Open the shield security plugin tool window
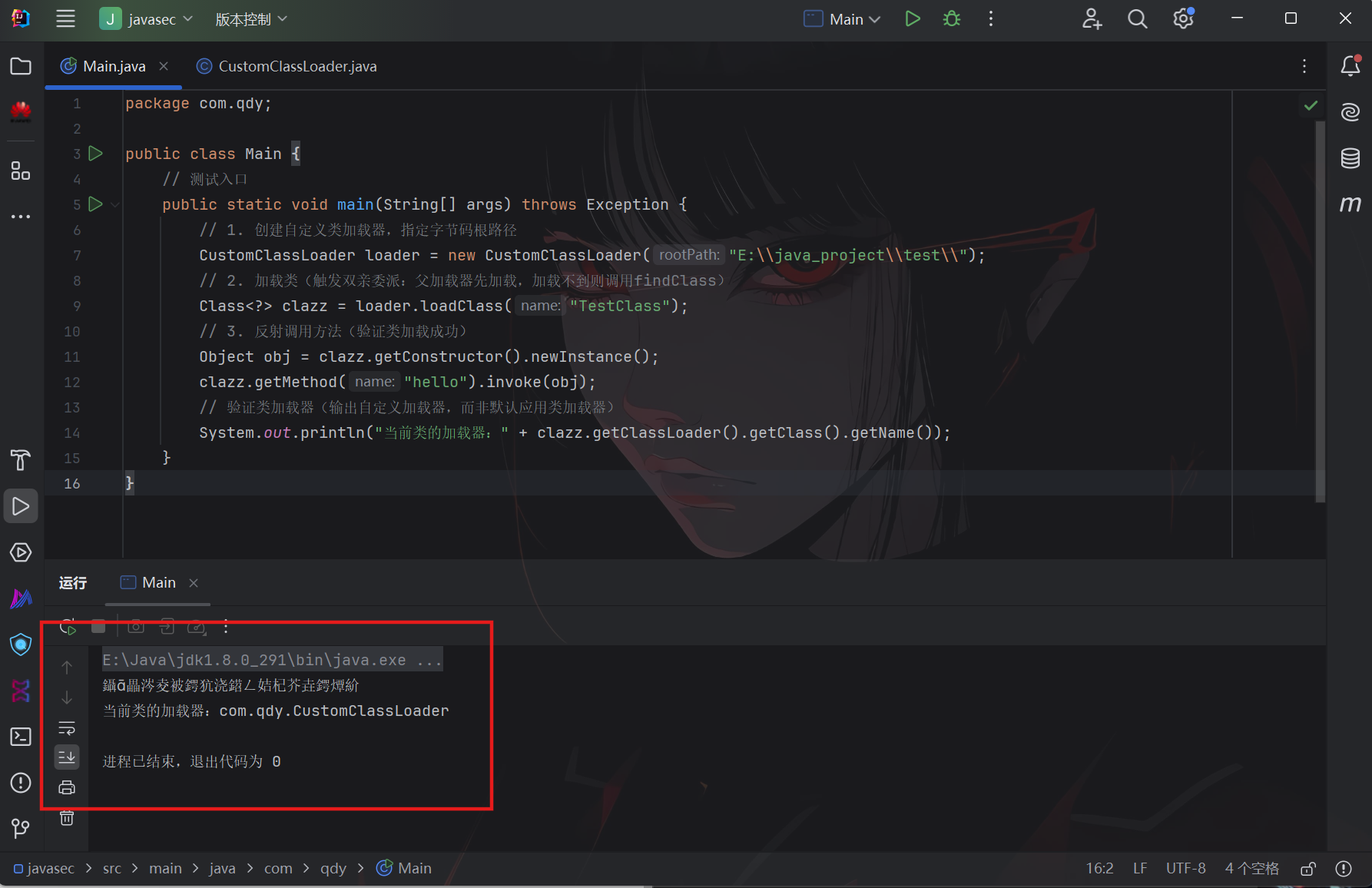The image size is (1372, 888). tap(21, 644)
